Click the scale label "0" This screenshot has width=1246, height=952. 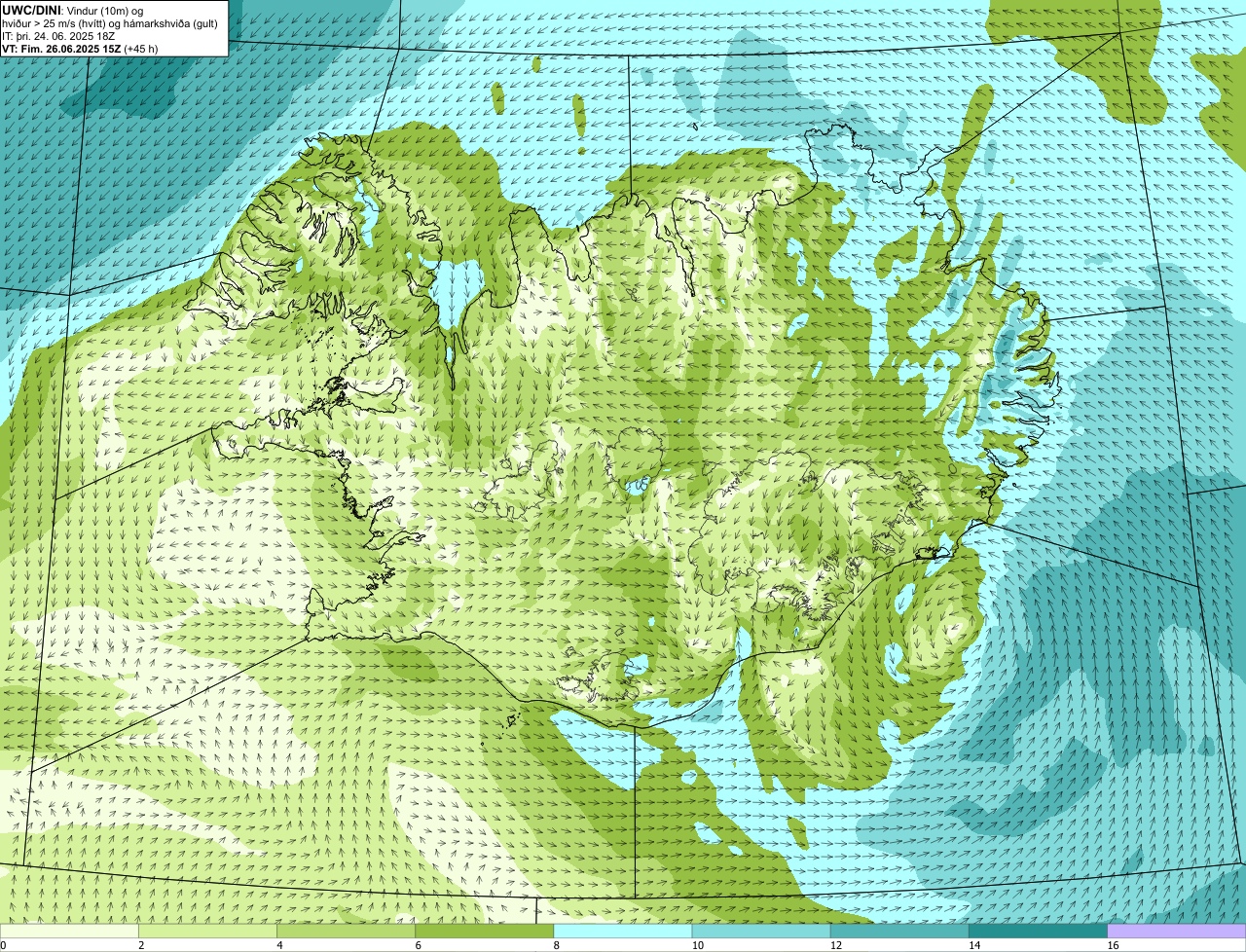pyautogui.click(x=4, y=945)
